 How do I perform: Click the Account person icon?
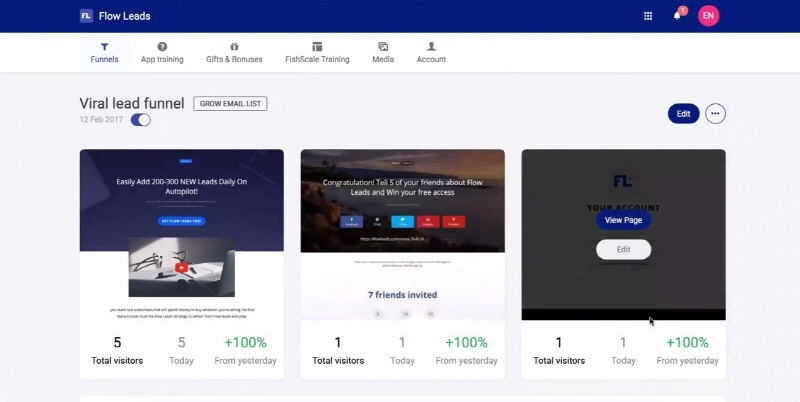[x=431, y=46]
